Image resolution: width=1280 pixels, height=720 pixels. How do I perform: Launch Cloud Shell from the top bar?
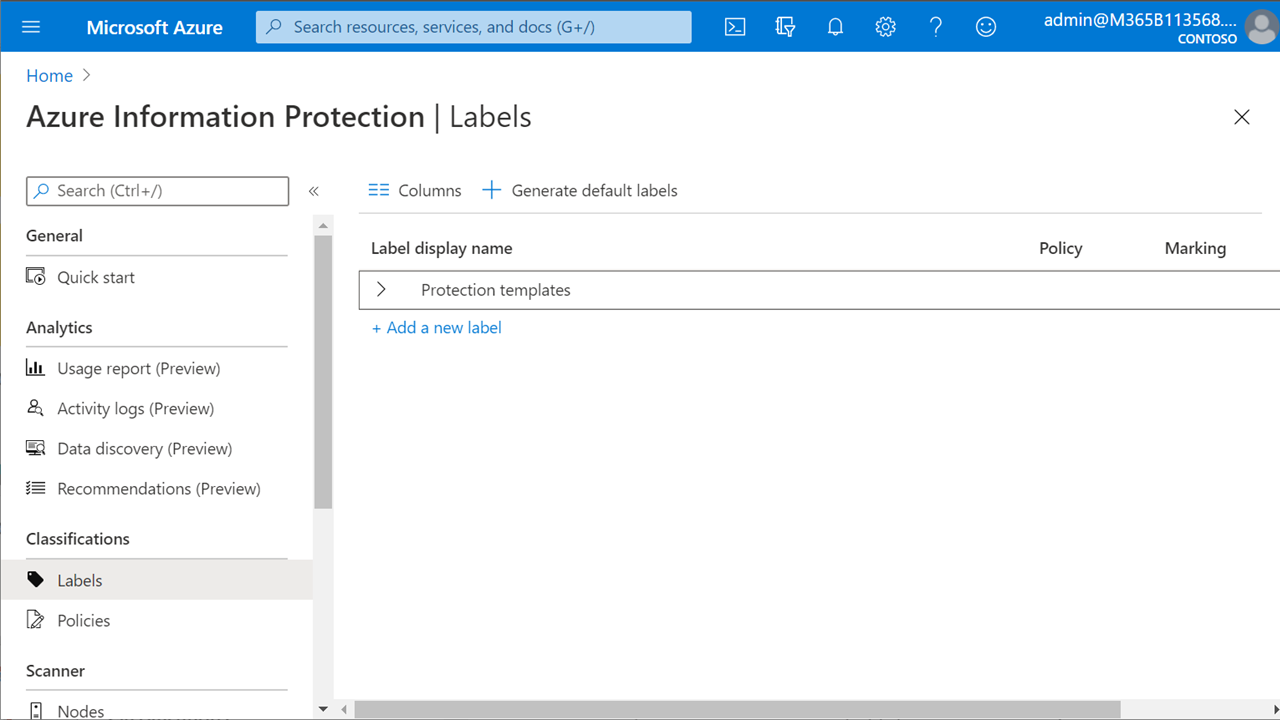735,27
